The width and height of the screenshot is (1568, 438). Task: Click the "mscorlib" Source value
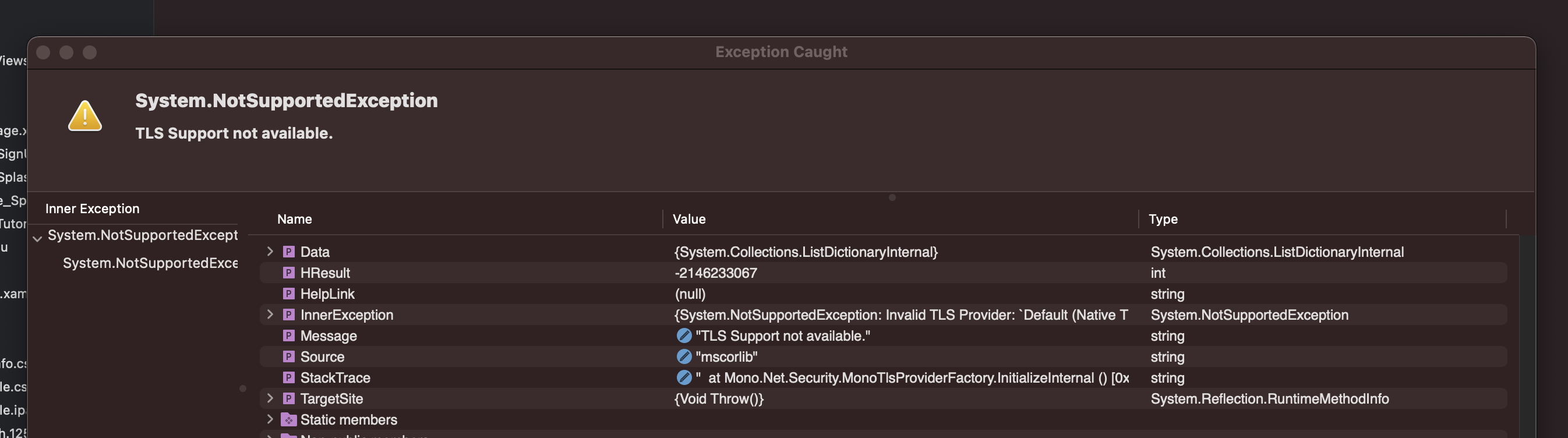726,357
